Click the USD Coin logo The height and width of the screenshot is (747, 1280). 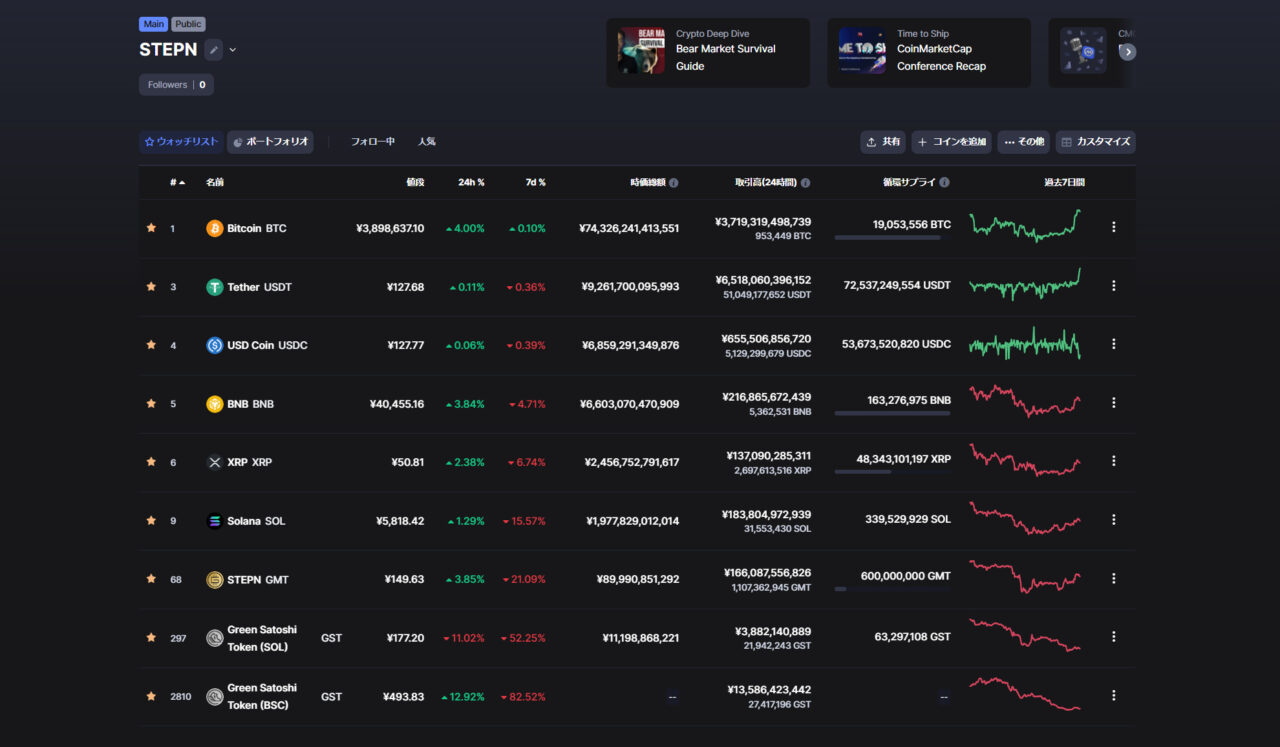(214, 345)
